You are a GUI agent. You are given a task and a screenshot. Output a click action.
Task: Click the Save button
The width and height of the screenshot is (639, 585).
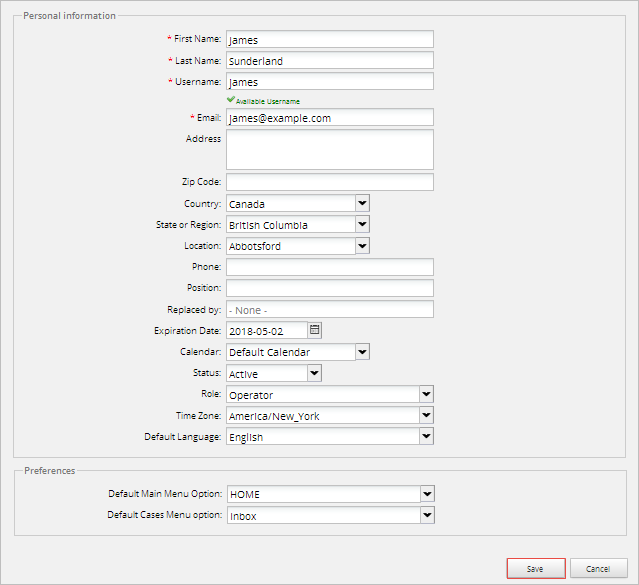[536, 568]
